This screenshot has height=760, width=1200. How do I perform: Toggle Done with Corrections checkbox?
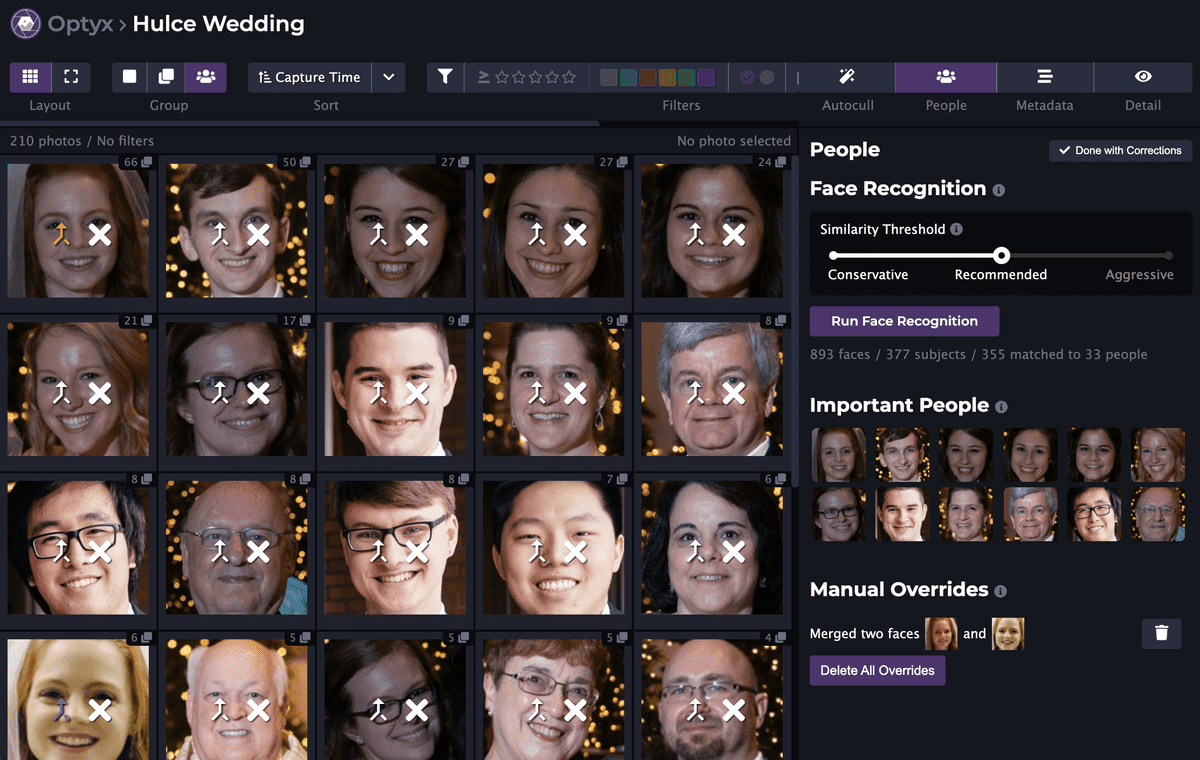[x=1120, y=150]
